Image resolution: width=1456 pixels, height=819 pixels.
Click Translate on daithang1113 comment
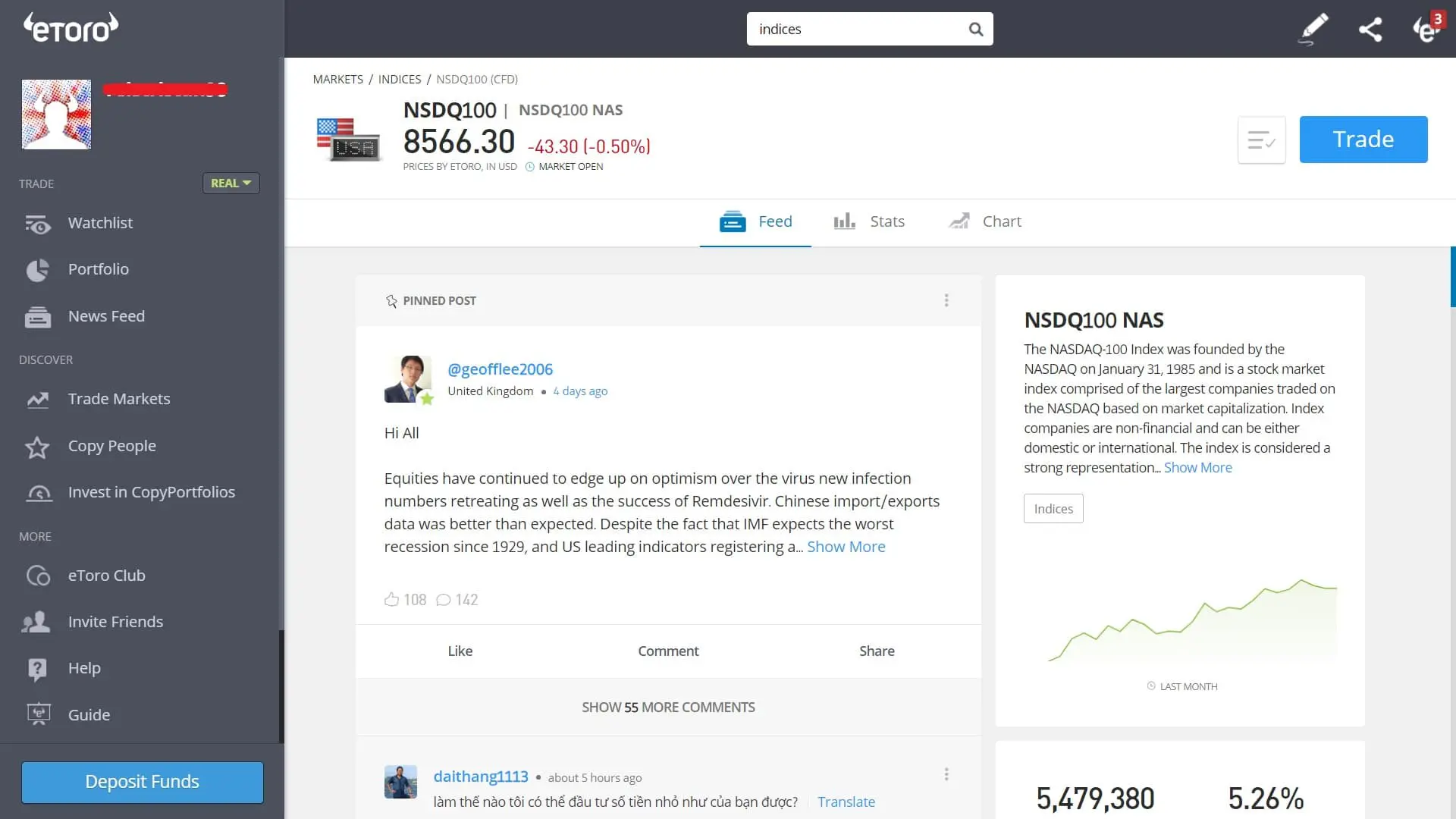(x=846, y=802)
